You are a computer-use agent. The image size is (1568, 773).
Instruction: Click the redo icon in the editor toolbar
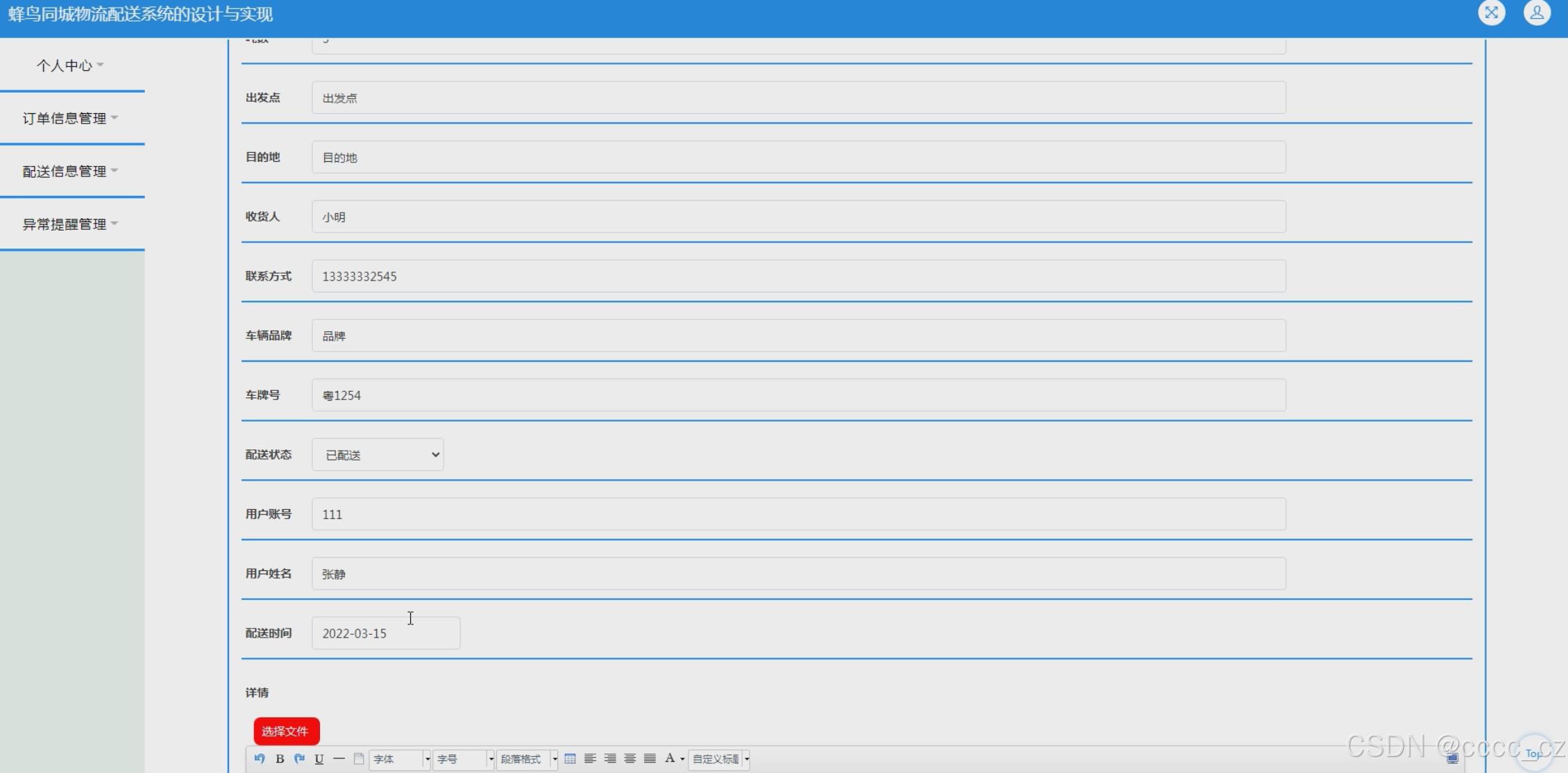pos(299,758)
